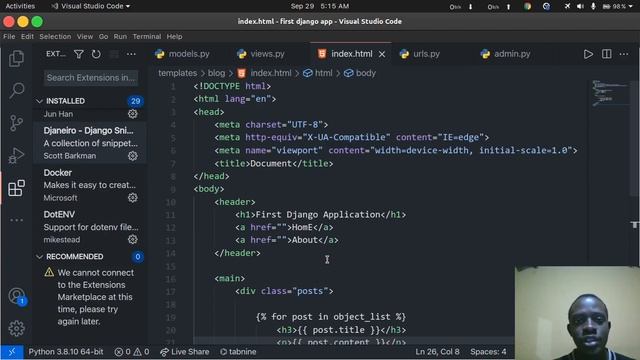Switch to the urls.py tab
This screenshot has height=360, width=640.
[x=420, y=54]
